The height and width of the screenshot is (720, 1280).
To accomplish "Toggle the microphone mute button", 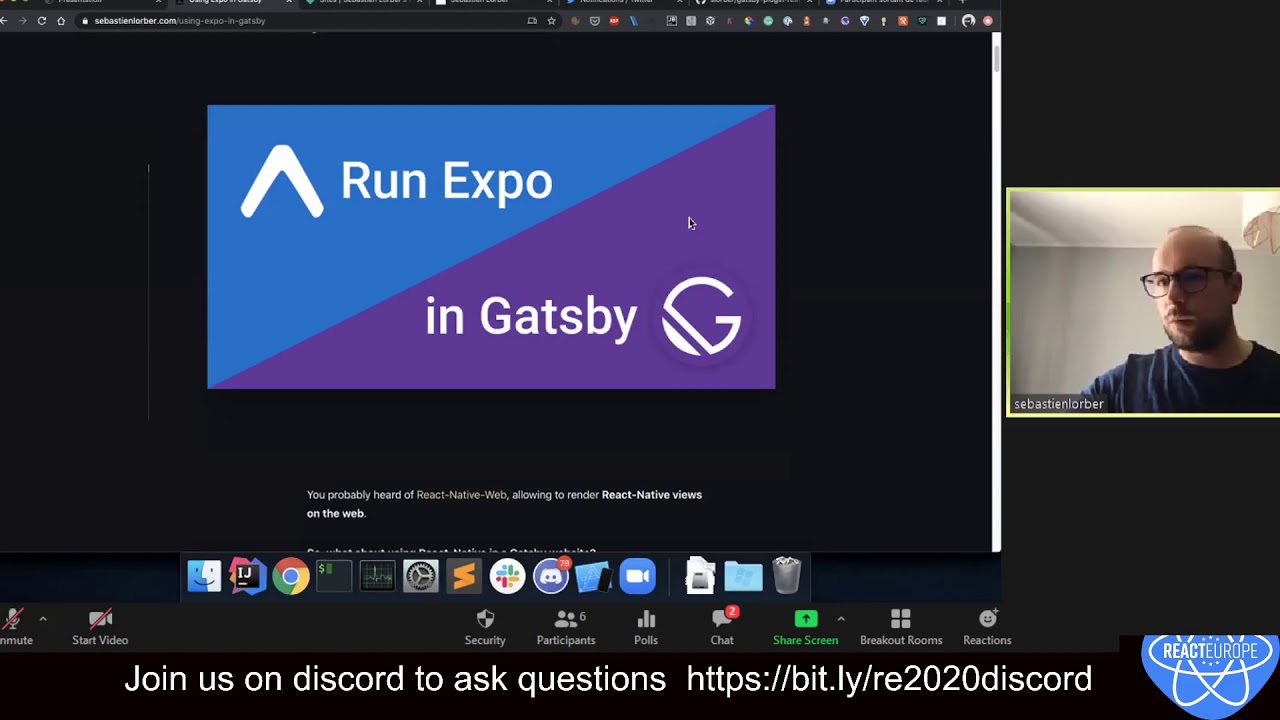I will tap(13, 627).
